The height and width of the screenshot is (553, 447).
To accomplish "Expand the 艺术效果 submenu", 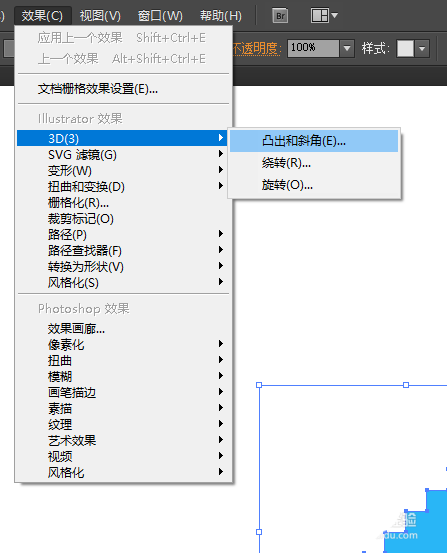I will pyautogui.click(x=123, y=440).
